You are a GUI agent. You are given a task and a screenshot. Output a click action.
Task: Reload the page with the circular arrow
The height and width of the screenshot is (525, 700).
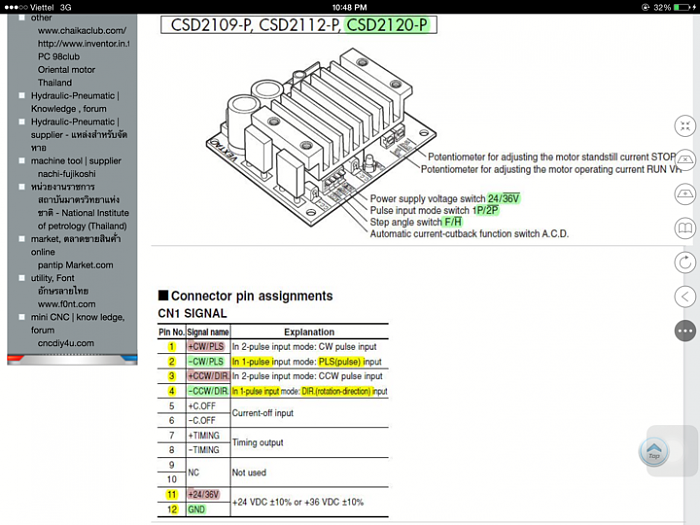[685, 262]
